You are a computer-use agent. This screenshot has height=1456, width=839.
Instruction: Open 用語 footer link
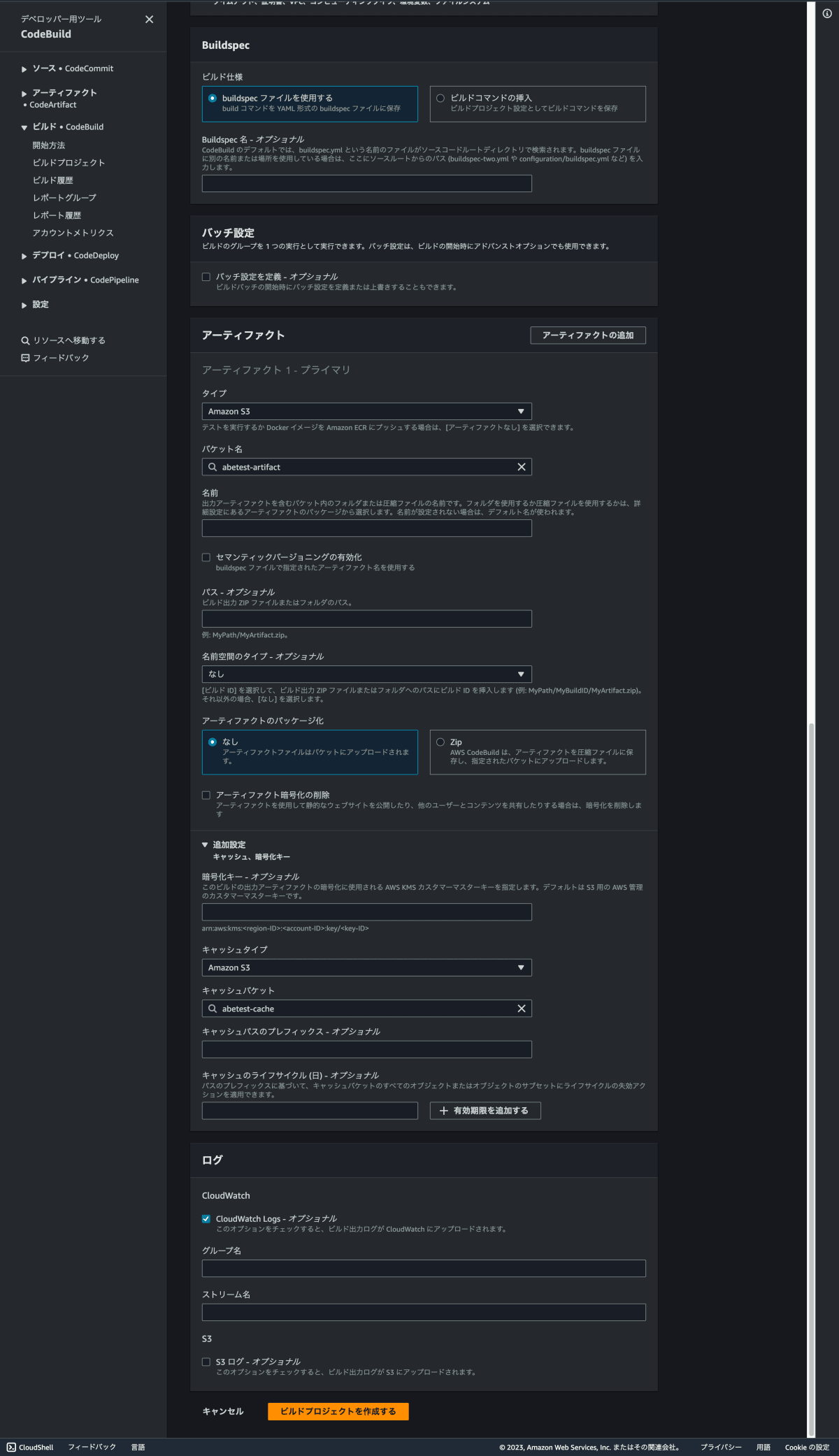(x=763, y=1447)
